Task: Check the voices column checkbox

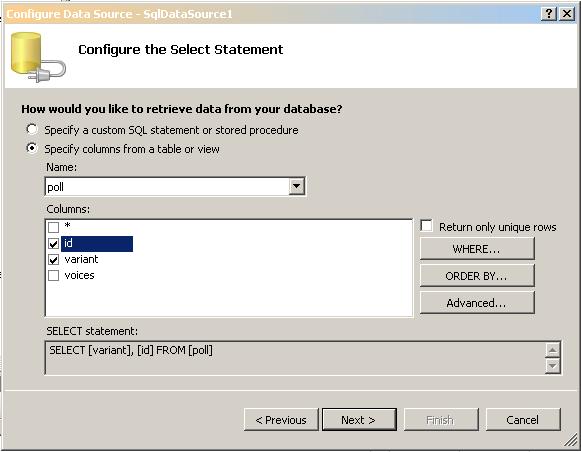Action: (x=53, y=276)
